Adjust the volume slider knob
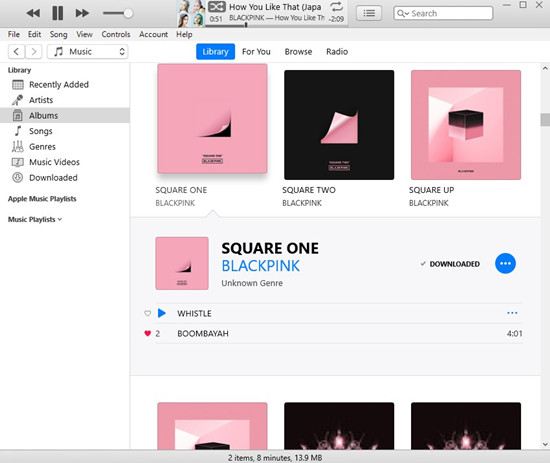The image size is (550, 463). point(128,13)
